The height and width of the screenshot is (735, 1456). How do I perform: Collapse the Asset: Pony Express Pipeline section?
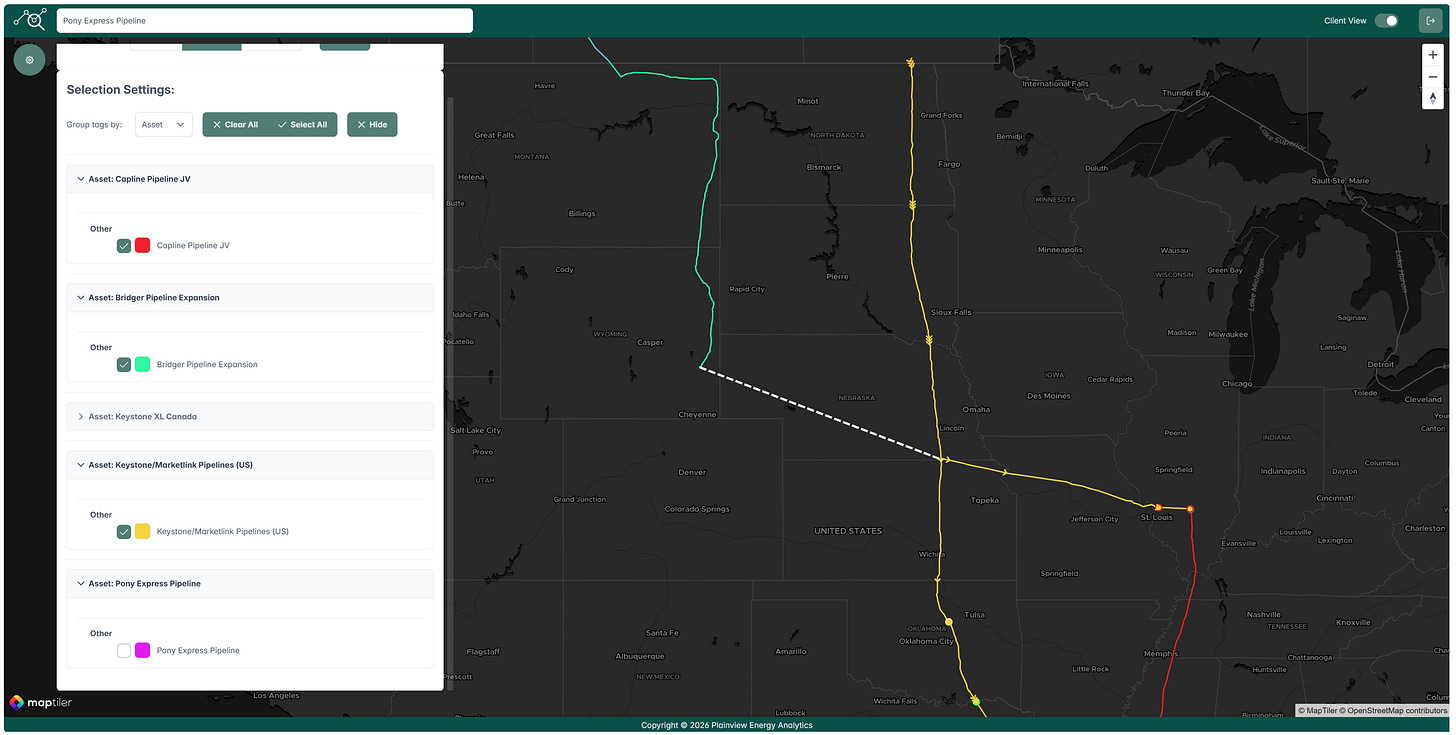(x=250, y=584)
